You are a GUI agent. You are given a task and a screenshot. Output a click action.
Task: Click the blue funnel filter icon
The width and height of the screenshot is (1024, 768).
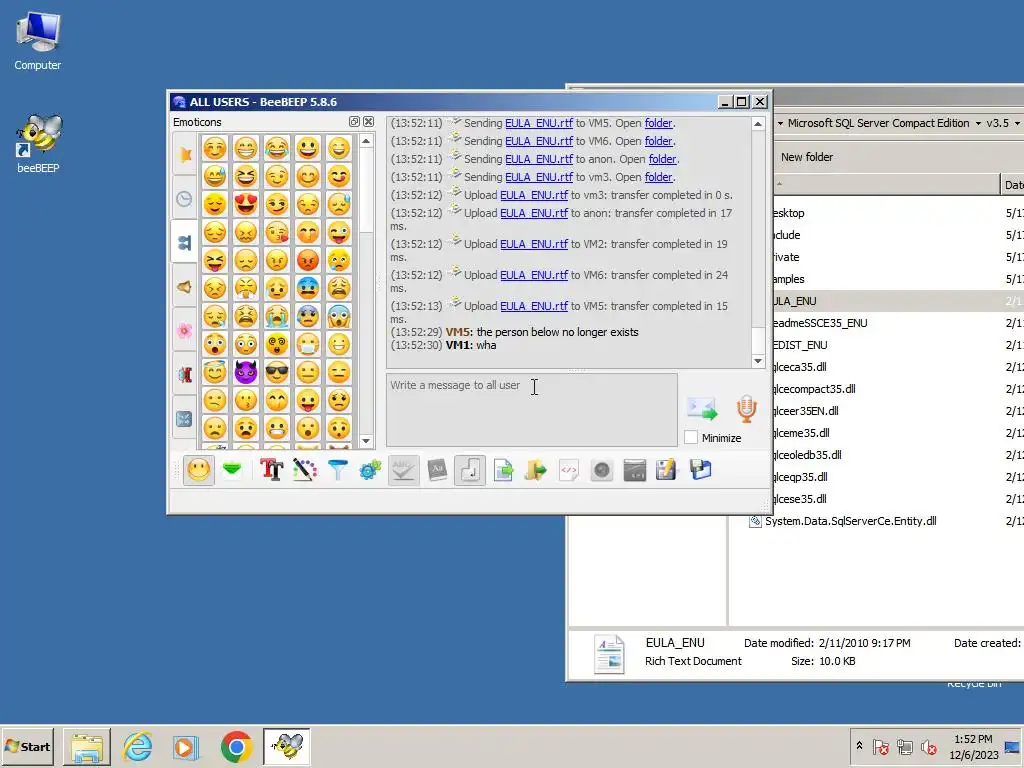click(x=338, y=470)
